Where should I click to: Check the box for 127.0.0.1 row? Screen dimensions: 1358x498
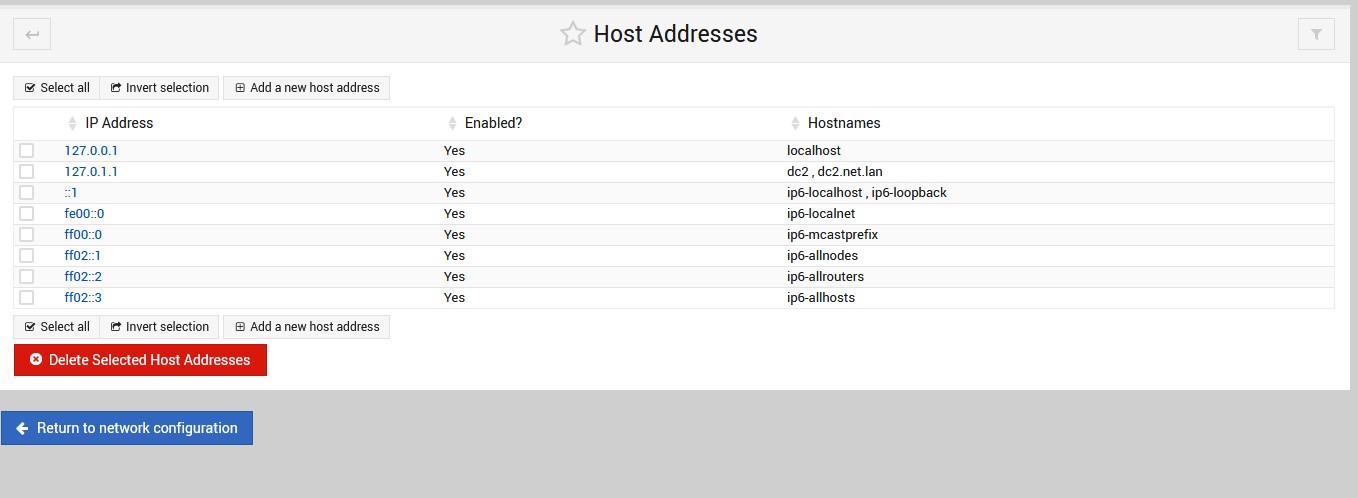click(x=27, y=151)
